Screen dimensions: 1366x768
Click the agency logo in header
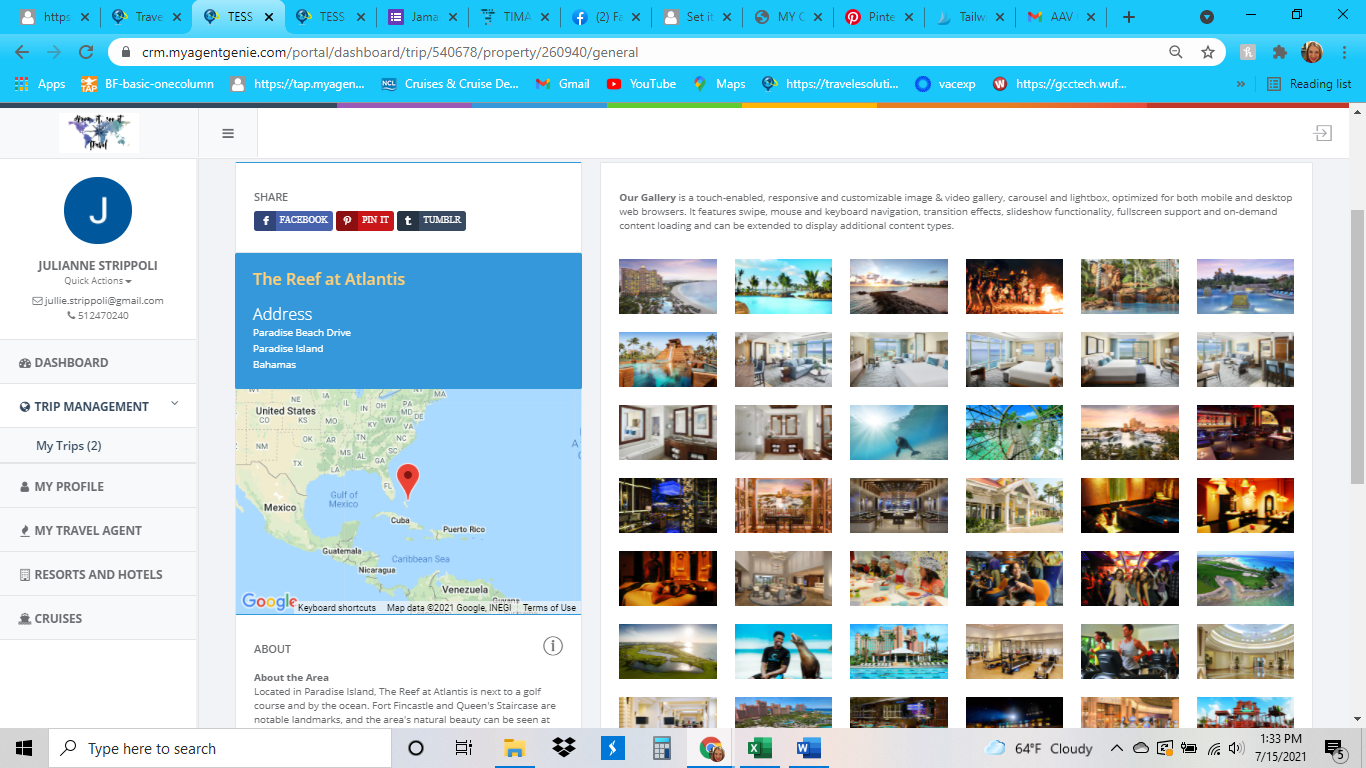coord(98,132)
